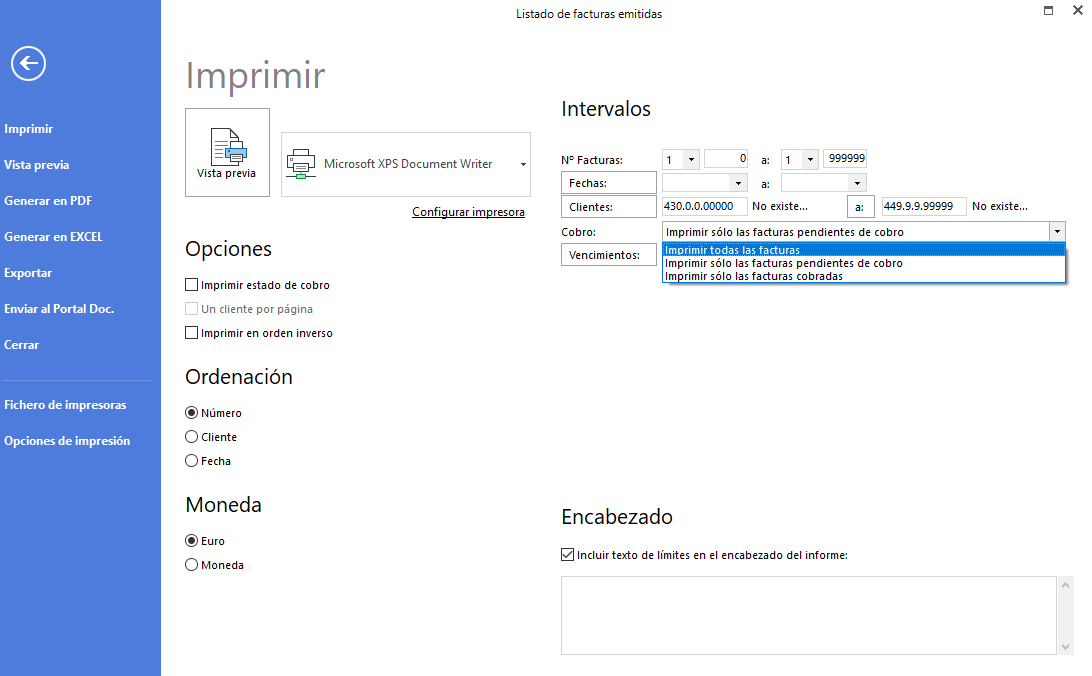Click the Configurar impresora link
Screen dimensions: 1092x676
[468, 212]
